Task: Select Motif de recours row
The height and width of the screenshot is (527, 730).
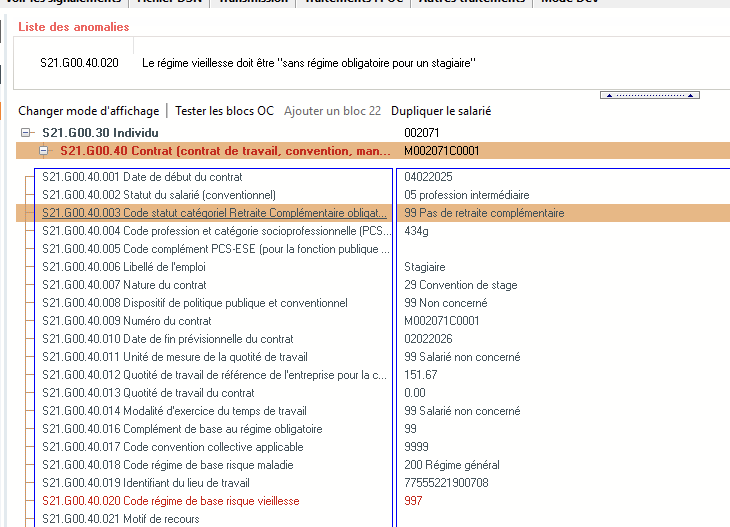Action: [x=120, y=519]
